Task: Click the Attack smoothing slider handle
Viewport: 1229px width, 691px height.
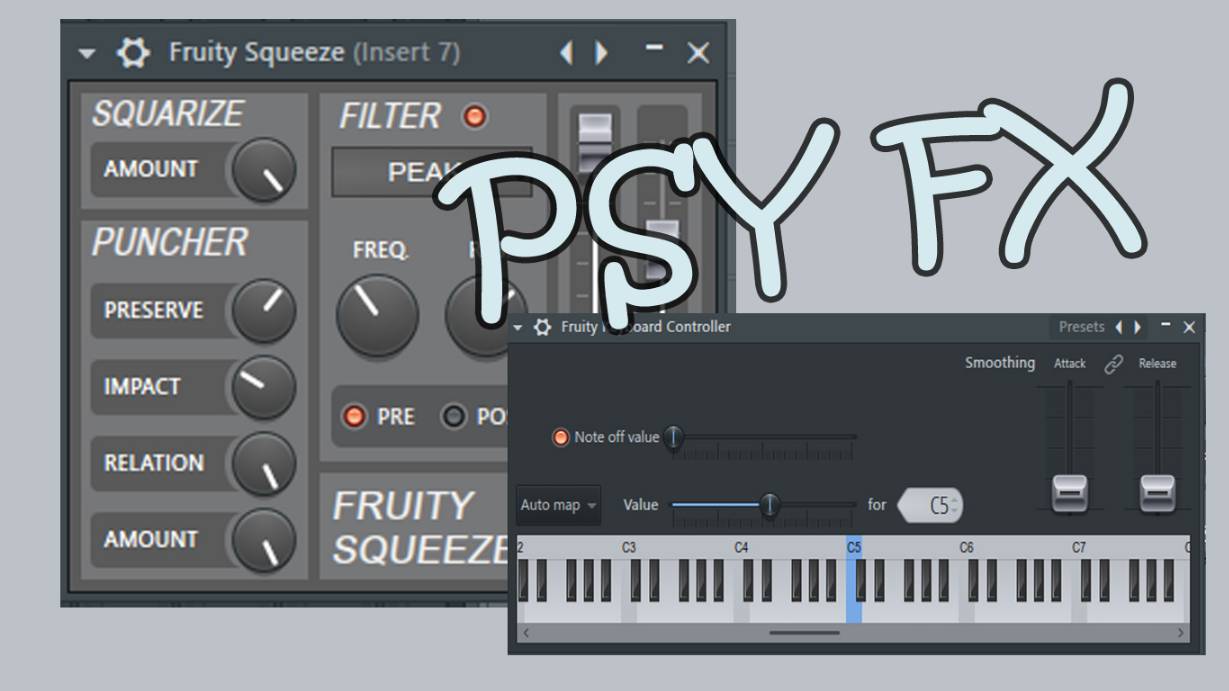Action: tap(1069, 493)
